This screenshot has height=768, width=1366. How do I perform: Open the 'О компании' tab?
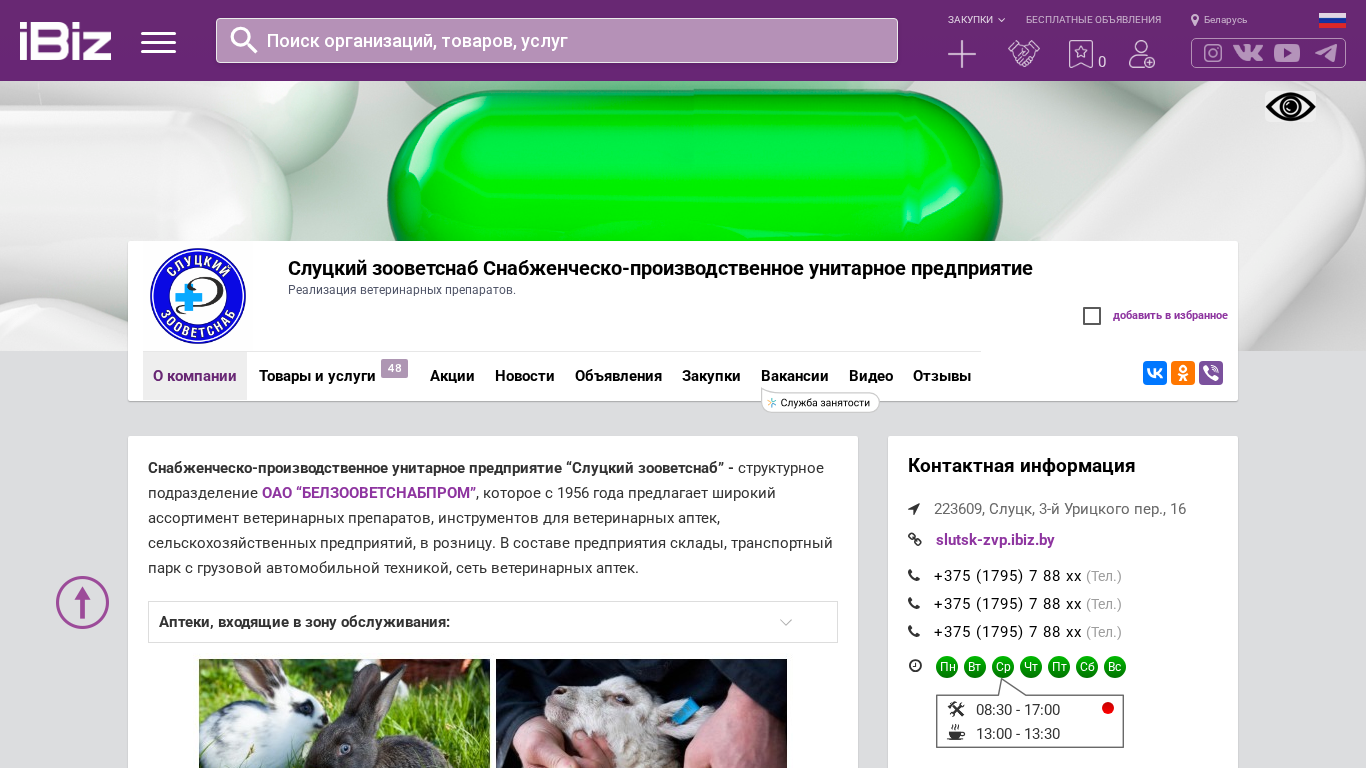195,376
